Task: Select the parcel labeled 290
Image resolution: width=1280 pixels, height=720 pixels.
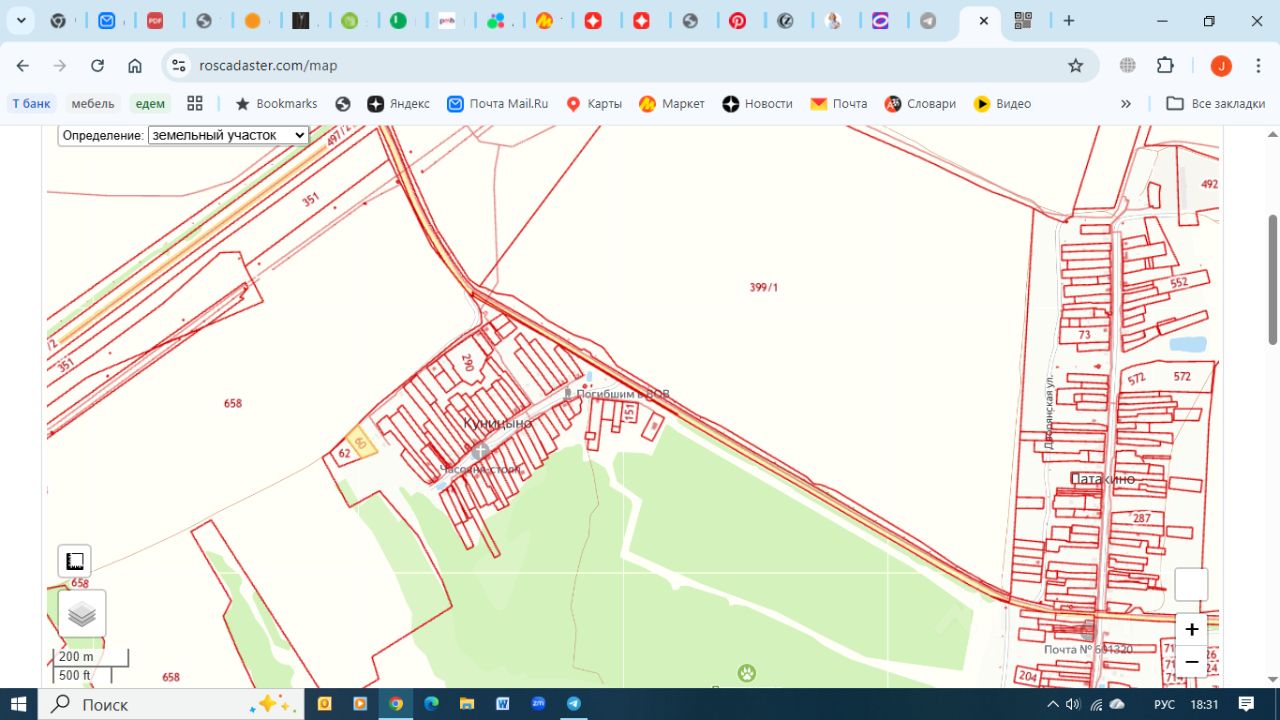Action: (x=467, y=362)
